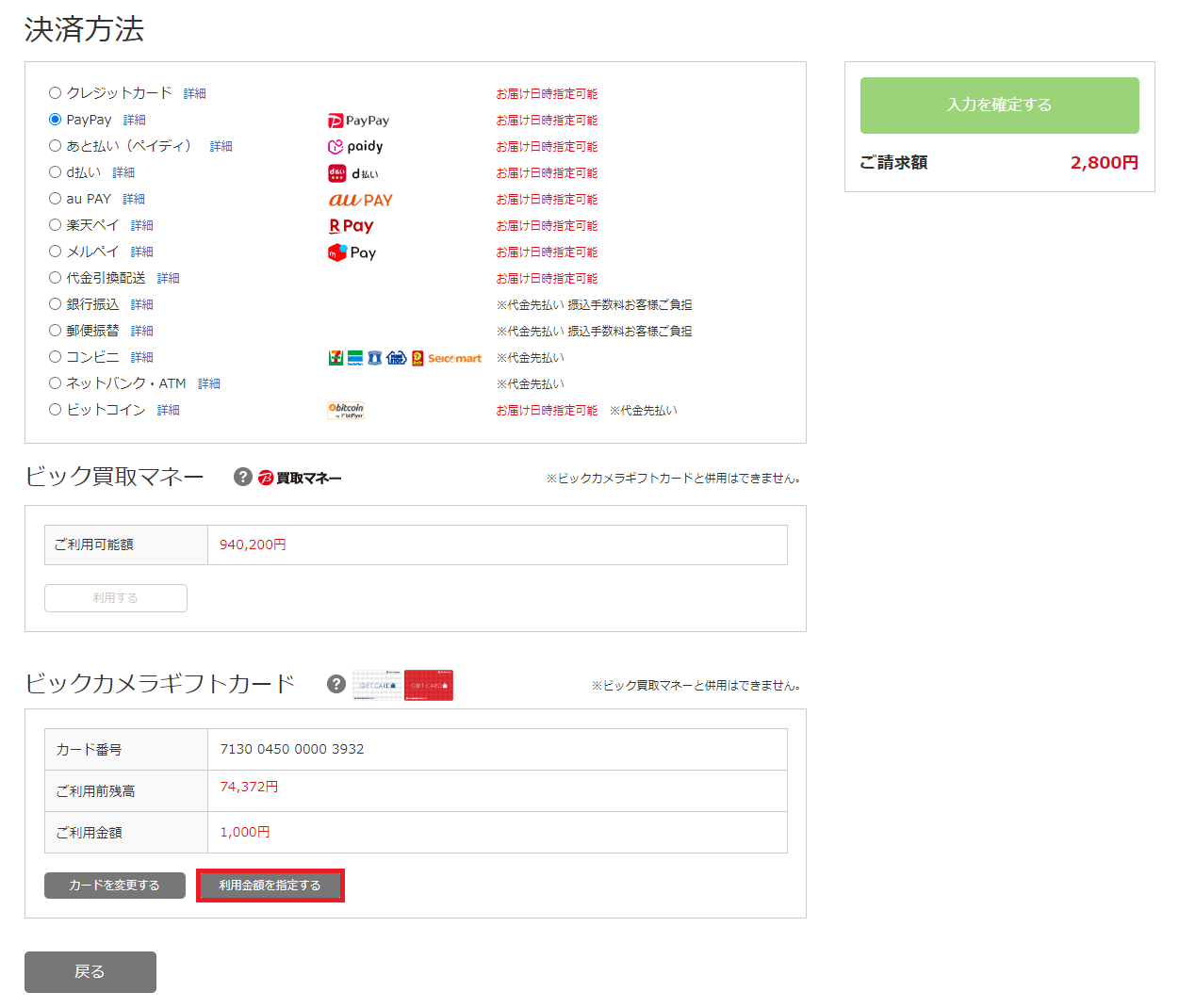Go back with the 戻る button
The image size is (1179, 1008).
click(90, 972)
